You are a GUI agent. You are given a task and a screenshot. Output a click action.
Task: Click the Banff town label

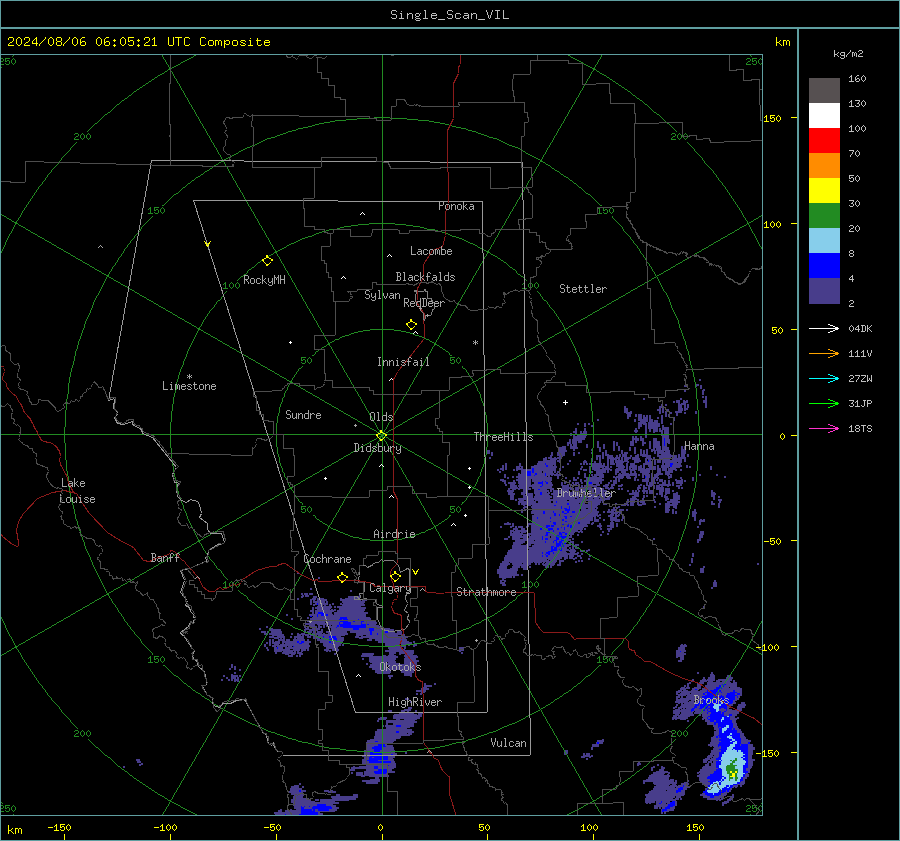[165, 557]
